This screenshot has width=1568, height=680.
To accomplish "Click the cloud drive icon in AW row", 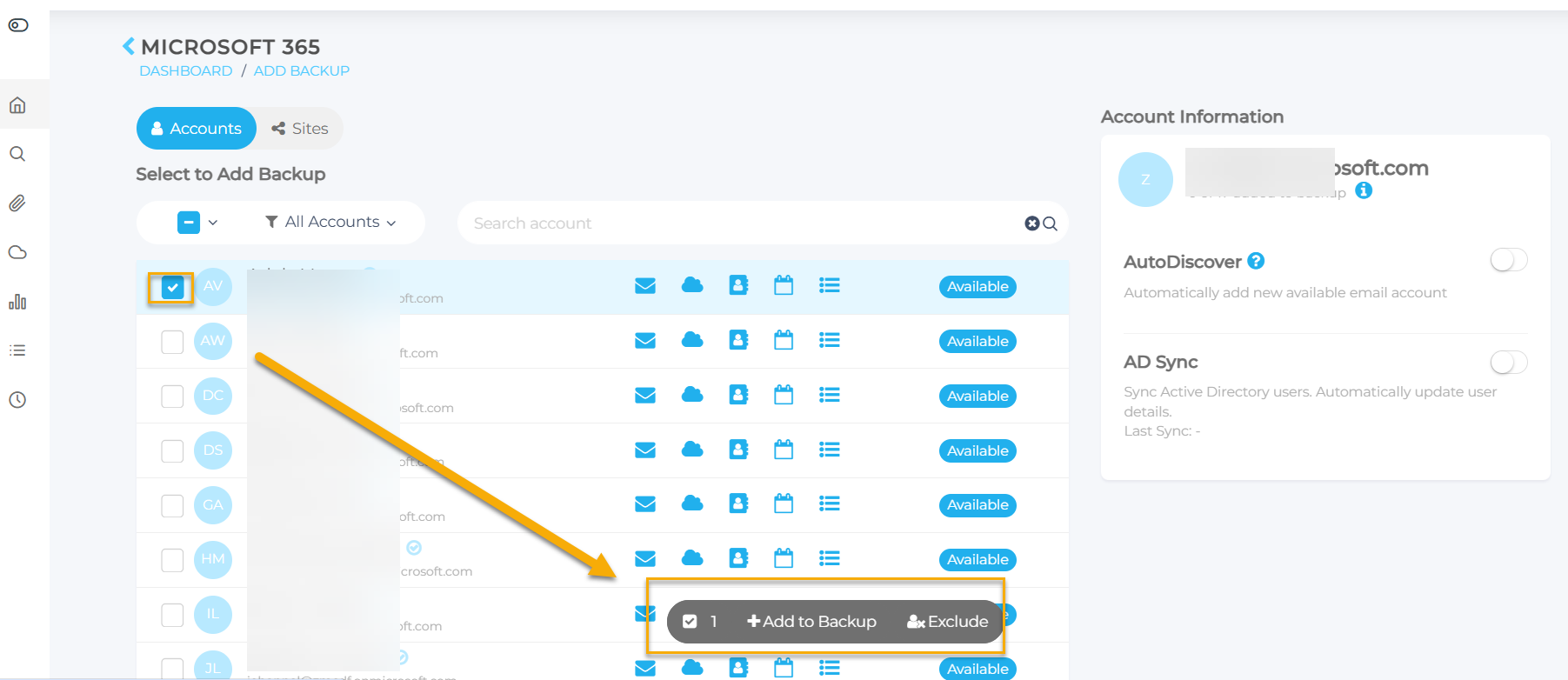I will [692, 340].
